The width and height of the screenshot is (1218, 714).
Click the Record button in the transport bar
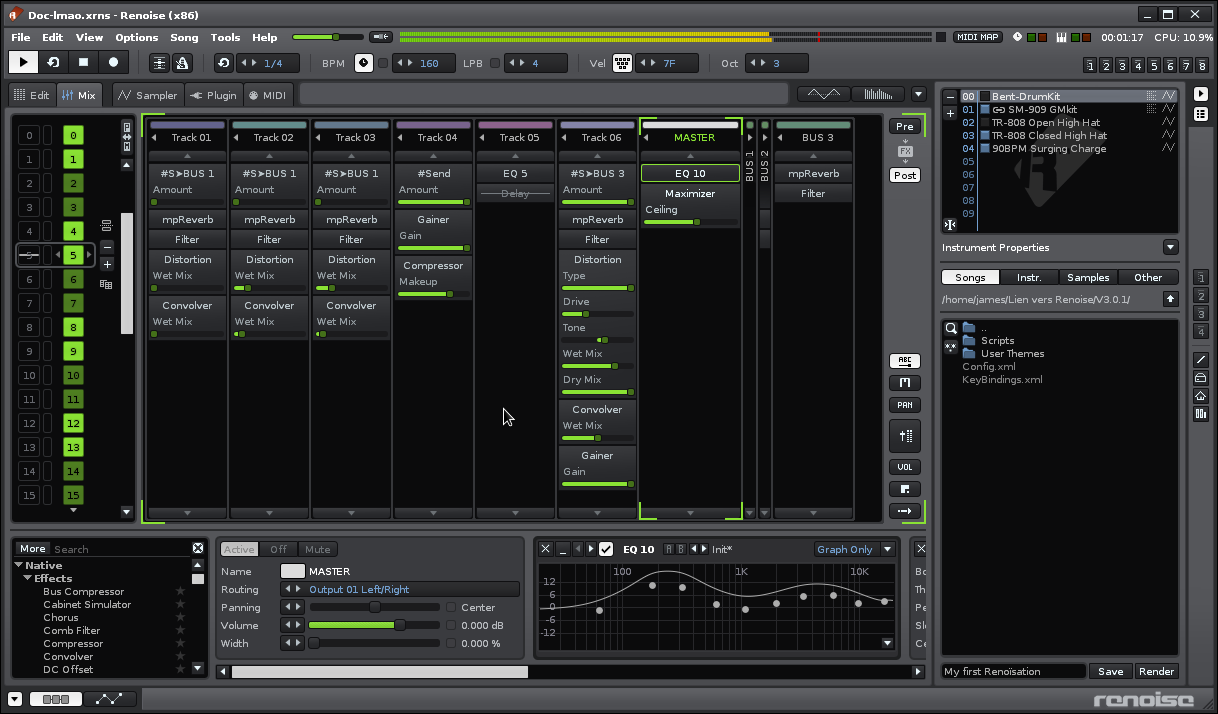[x=113, y=62]
